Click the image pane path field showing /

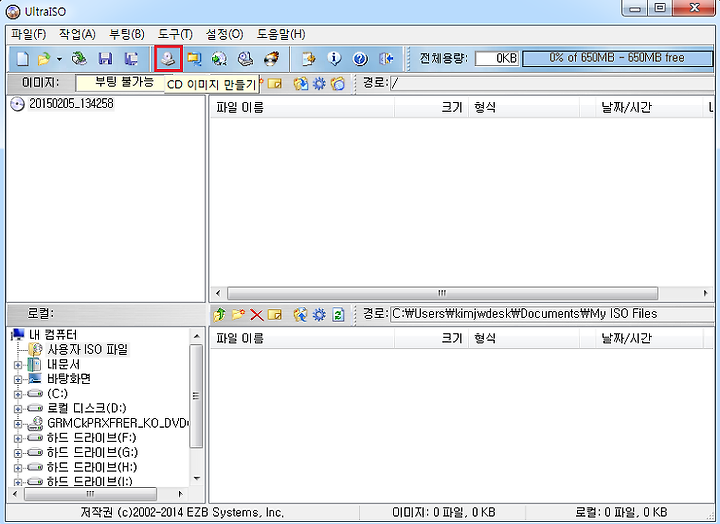pos(552,84)
